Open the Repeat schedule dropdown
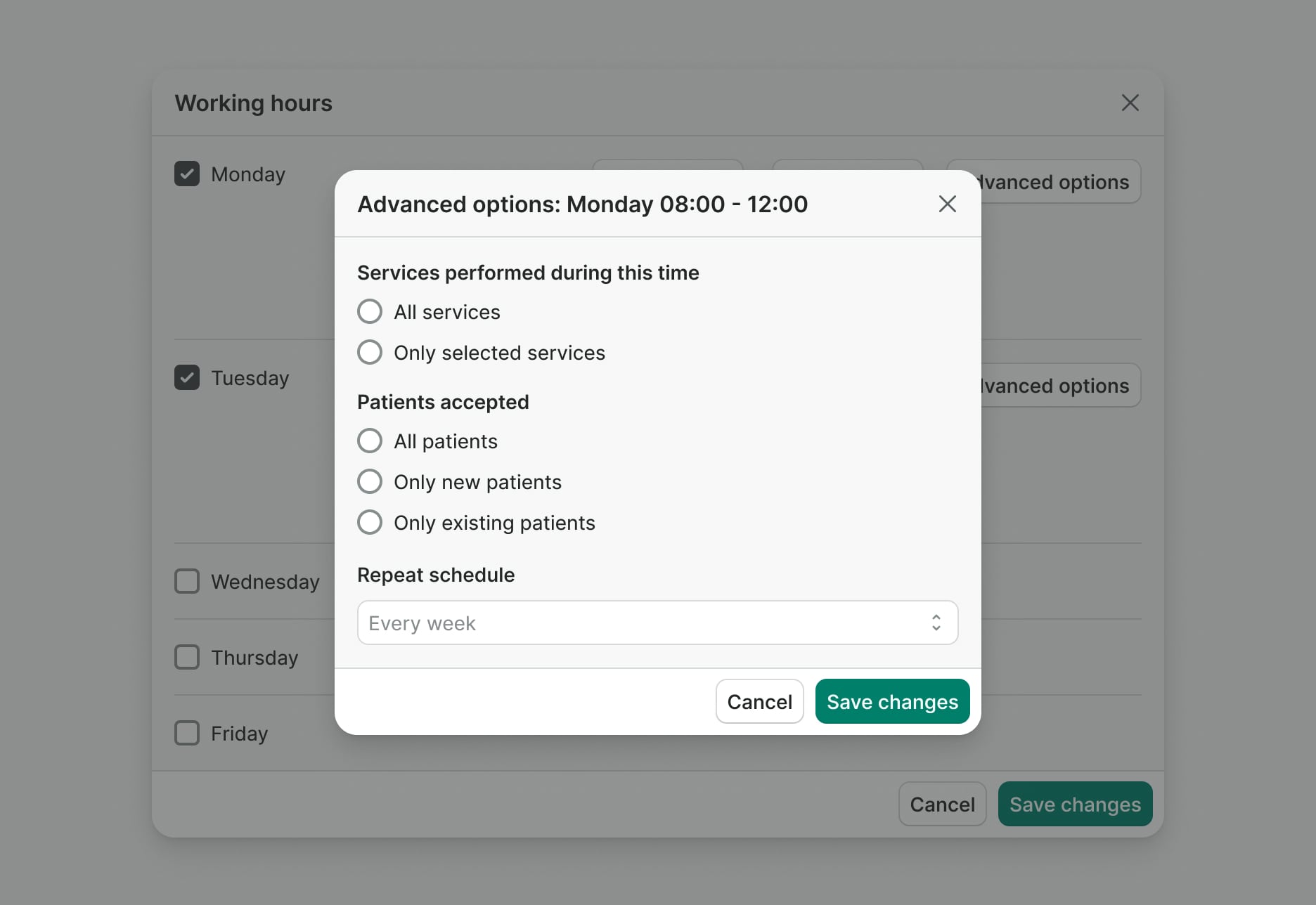The width and height of the screenshot is (1316, 905). pyautogui.click(x=657, y=623)
